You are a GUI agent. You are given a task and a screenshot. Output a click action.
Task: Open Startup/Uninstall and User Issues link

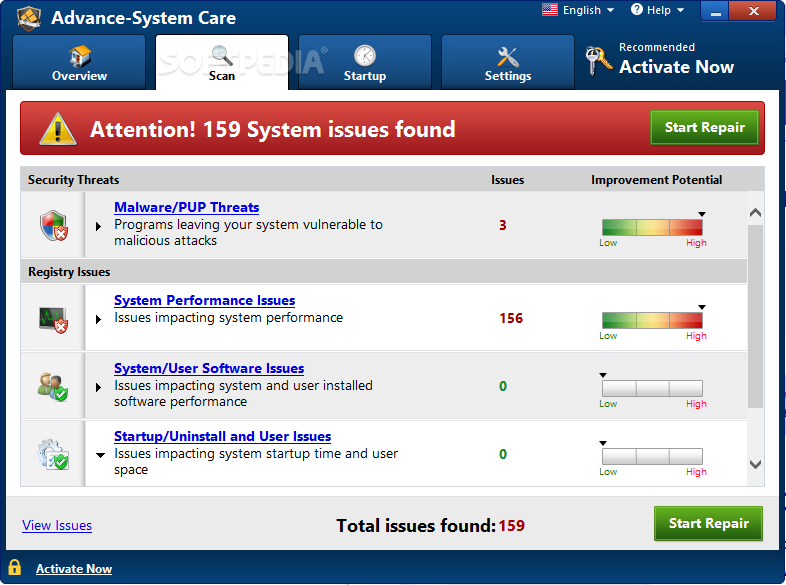click(223, 436)
